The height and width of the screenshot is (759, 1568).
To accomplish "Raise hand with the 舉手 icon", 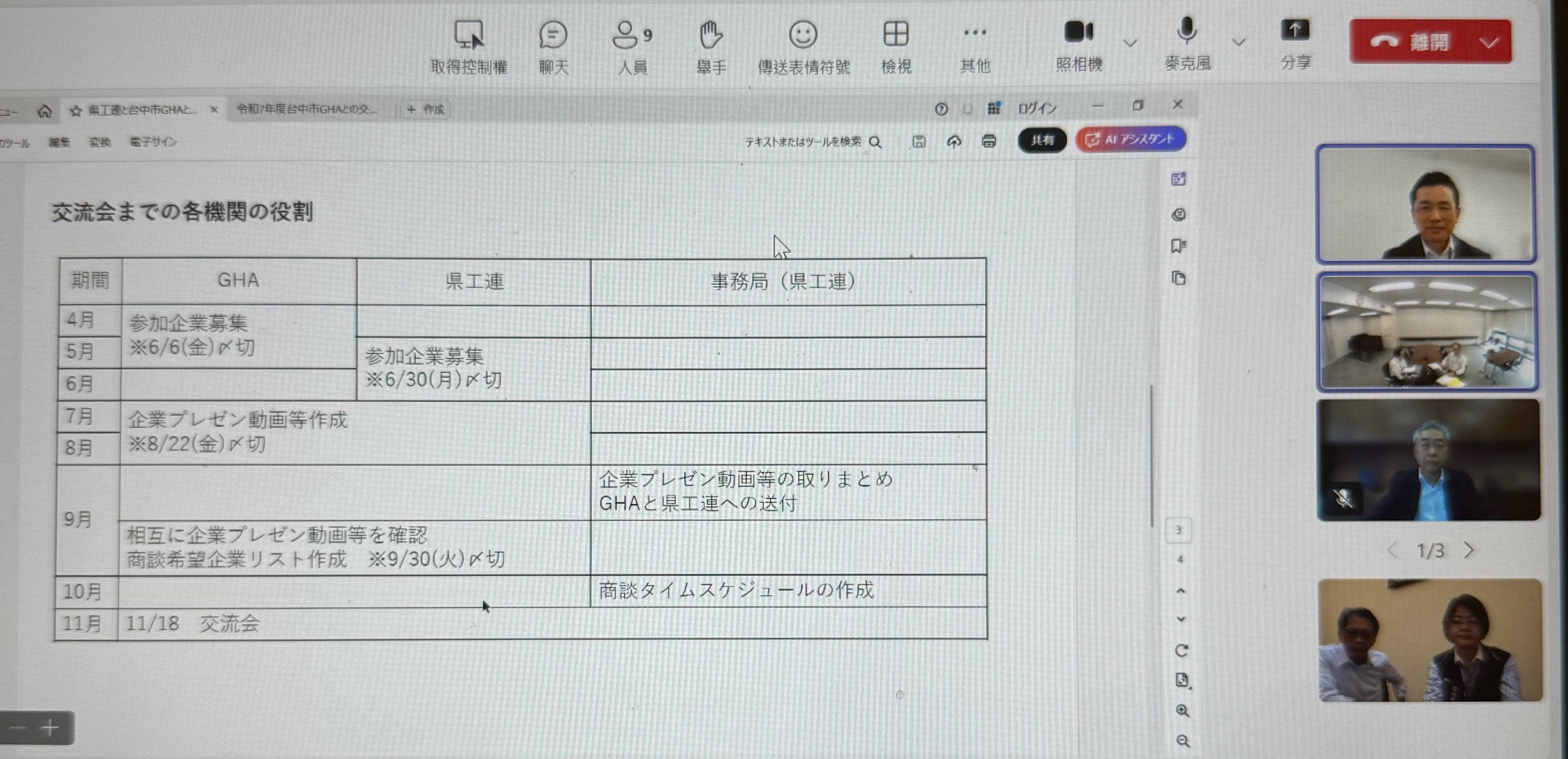I will pyautogui.click(x=710, y=36).
